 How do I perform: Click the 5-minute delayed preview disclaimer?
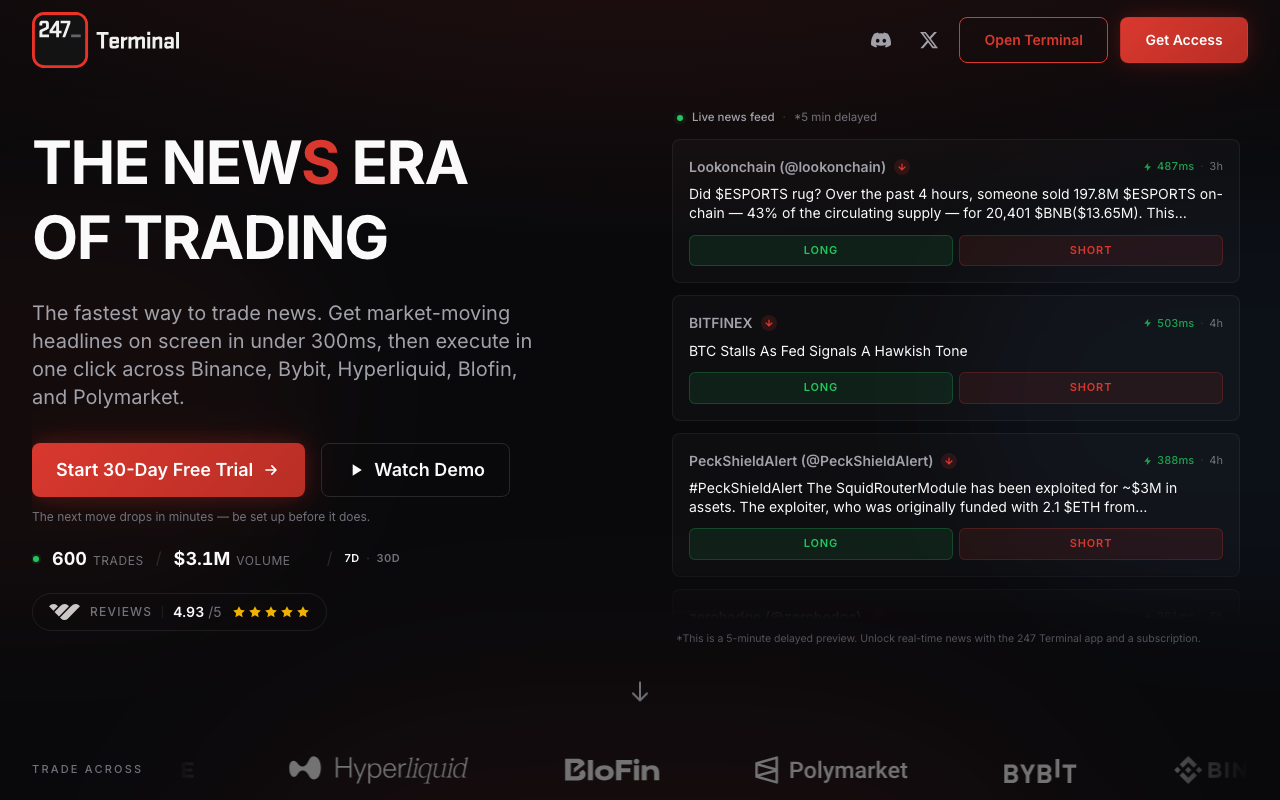coord(938,638)
